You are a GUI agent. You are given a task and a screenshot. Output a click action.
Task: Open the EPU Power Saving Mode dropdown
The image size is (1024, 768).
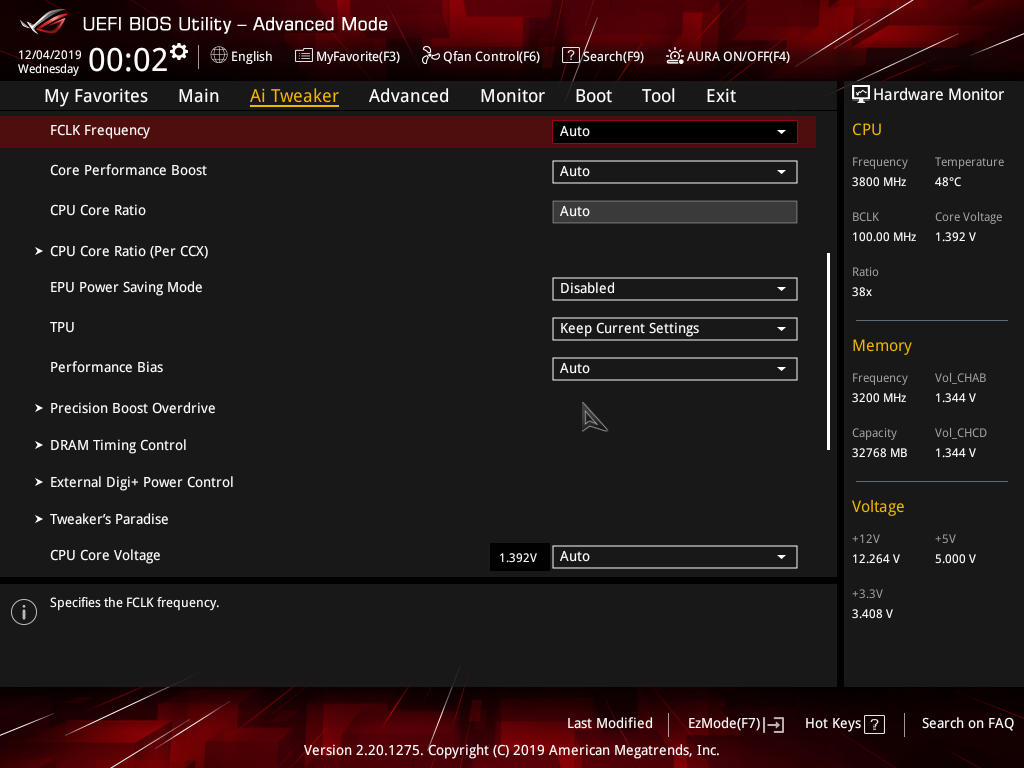coord(675,289)
